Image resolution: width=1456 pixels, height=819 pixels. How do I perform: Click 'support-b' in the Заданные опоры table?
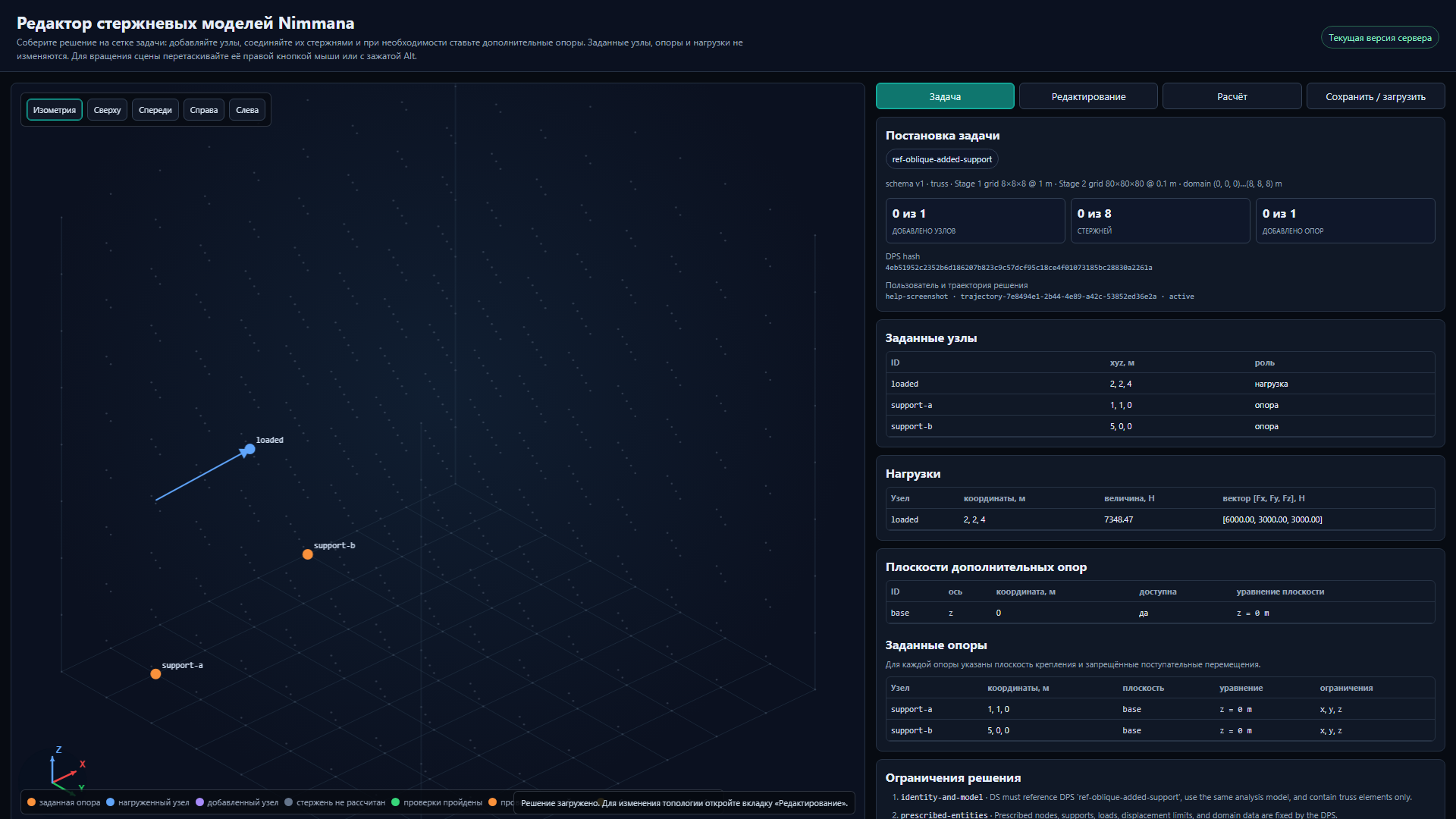click(x=912, y=730)
